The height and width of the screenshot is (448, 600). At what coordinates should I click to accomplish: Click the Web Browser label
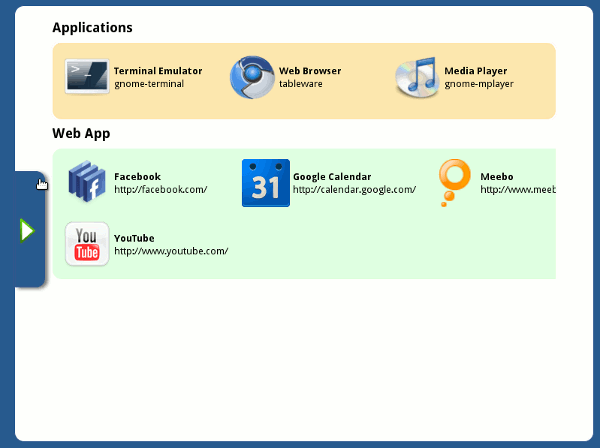[x=310, y=71]
